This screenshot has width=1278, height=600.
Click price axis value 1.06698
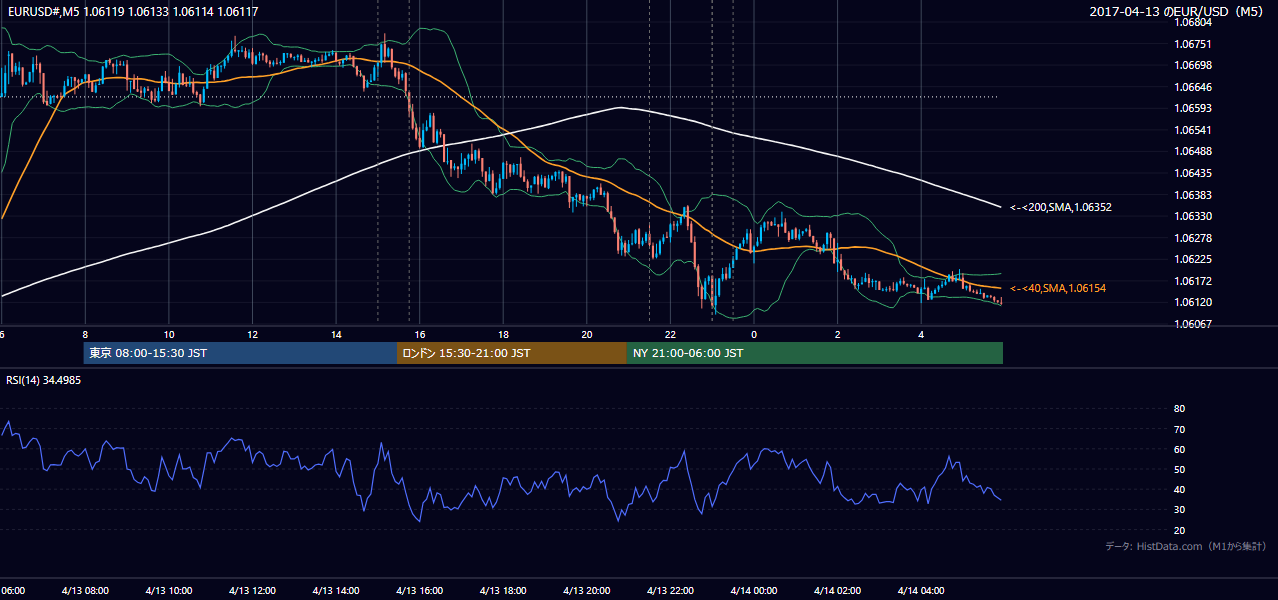click(1192, 65)
